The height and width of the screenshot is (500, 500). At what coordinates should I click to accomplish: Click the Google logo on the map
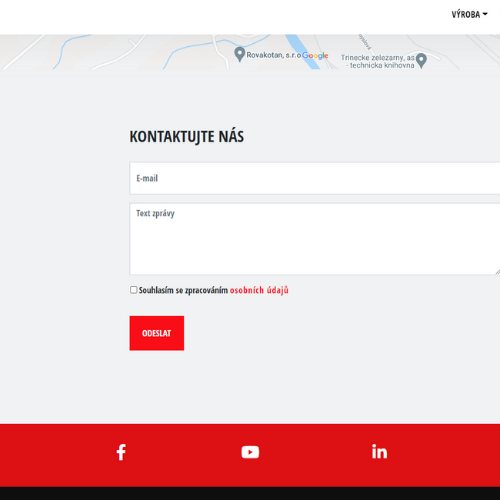(315, 56)
